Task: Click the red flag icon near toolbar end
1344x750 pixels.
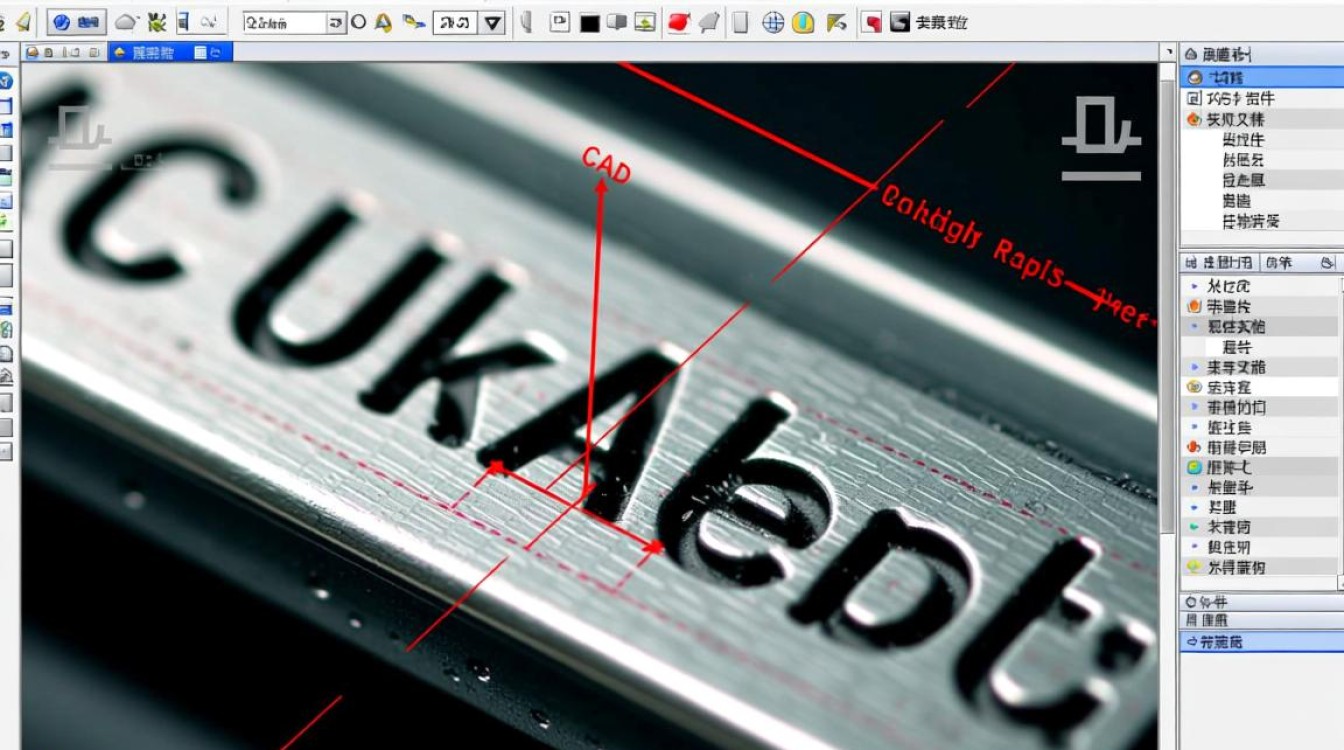Action: click(872, 22)
